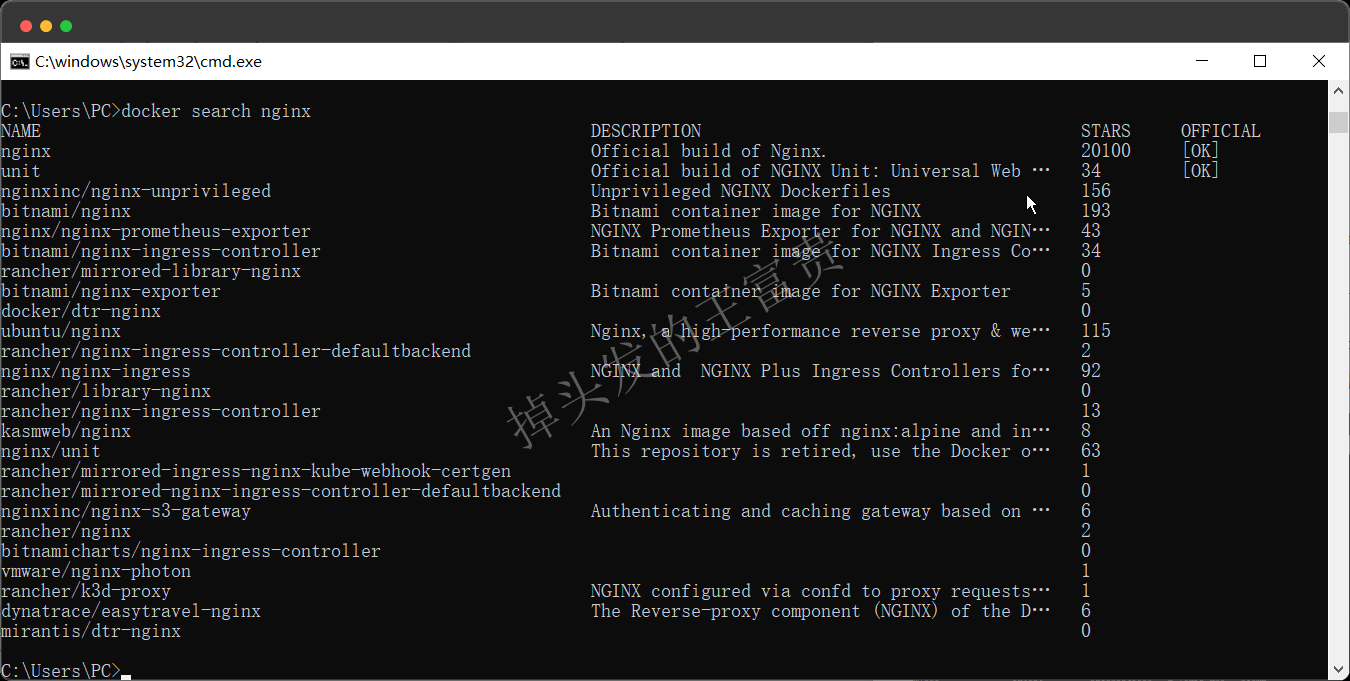Click the red macOS-style close dot
Viewport: 1350px width, 681px height.
coord(26,26)
